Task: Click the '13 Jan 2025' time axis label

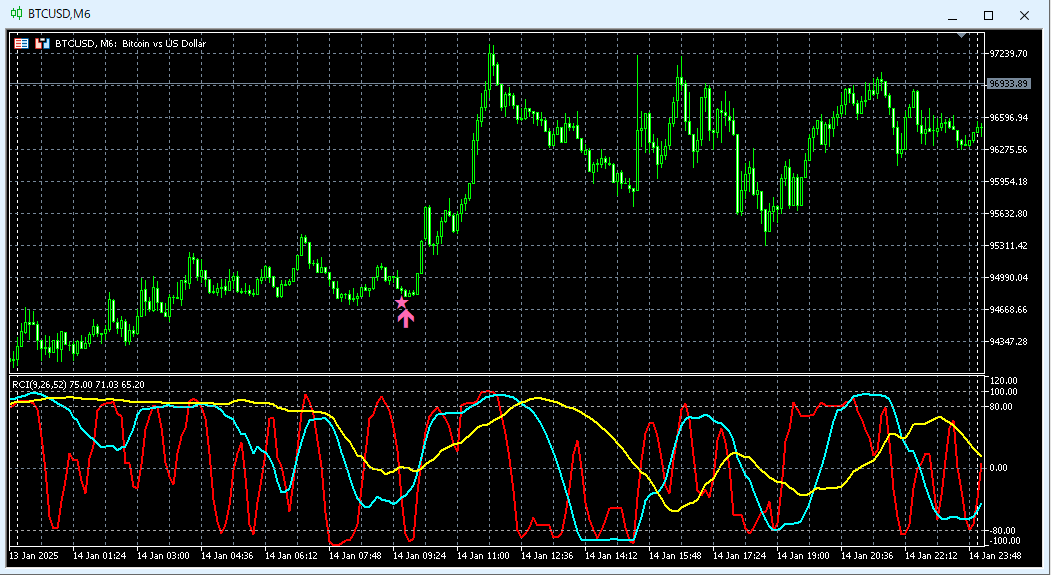Action: tap(34, 556)
